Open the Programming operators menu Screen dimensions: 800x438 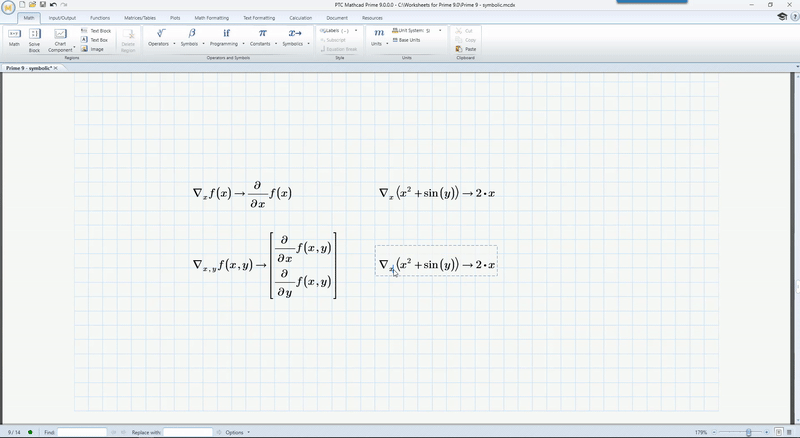pyautogui.click(x=227, y=37)
